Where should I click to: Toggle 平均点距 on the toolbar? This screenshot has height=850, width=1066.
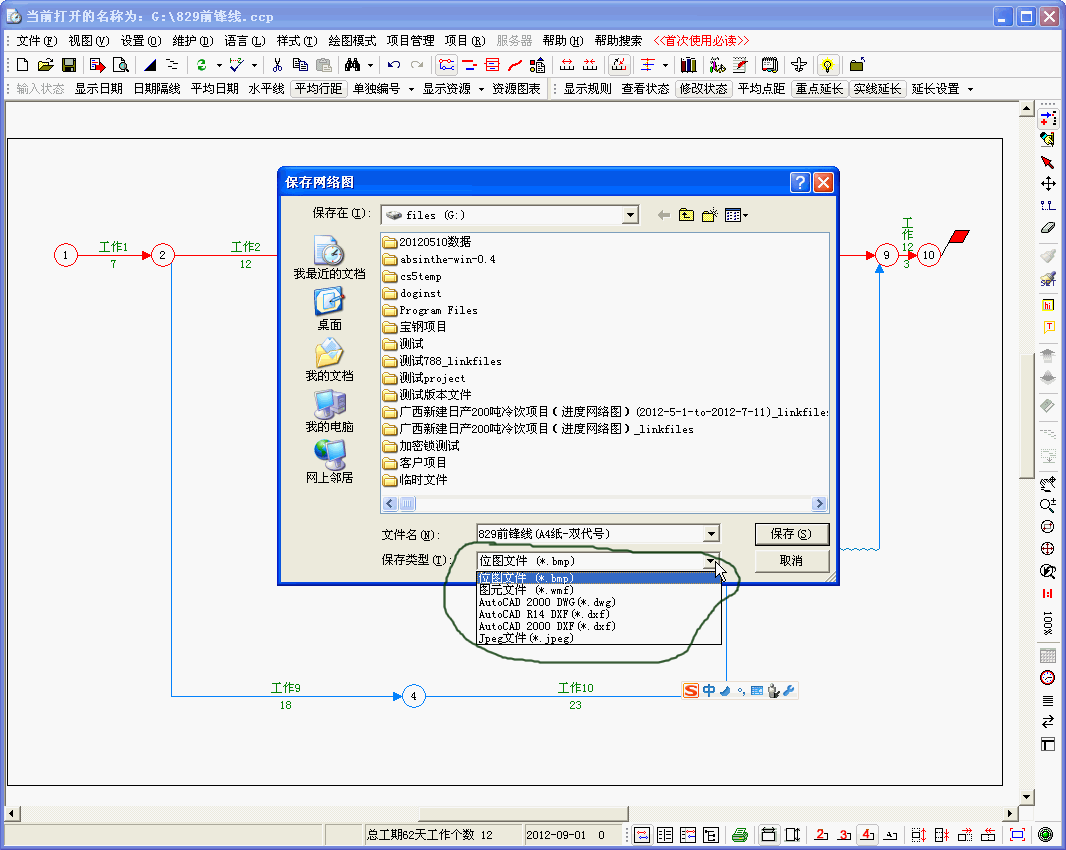[x=761, y=89]
